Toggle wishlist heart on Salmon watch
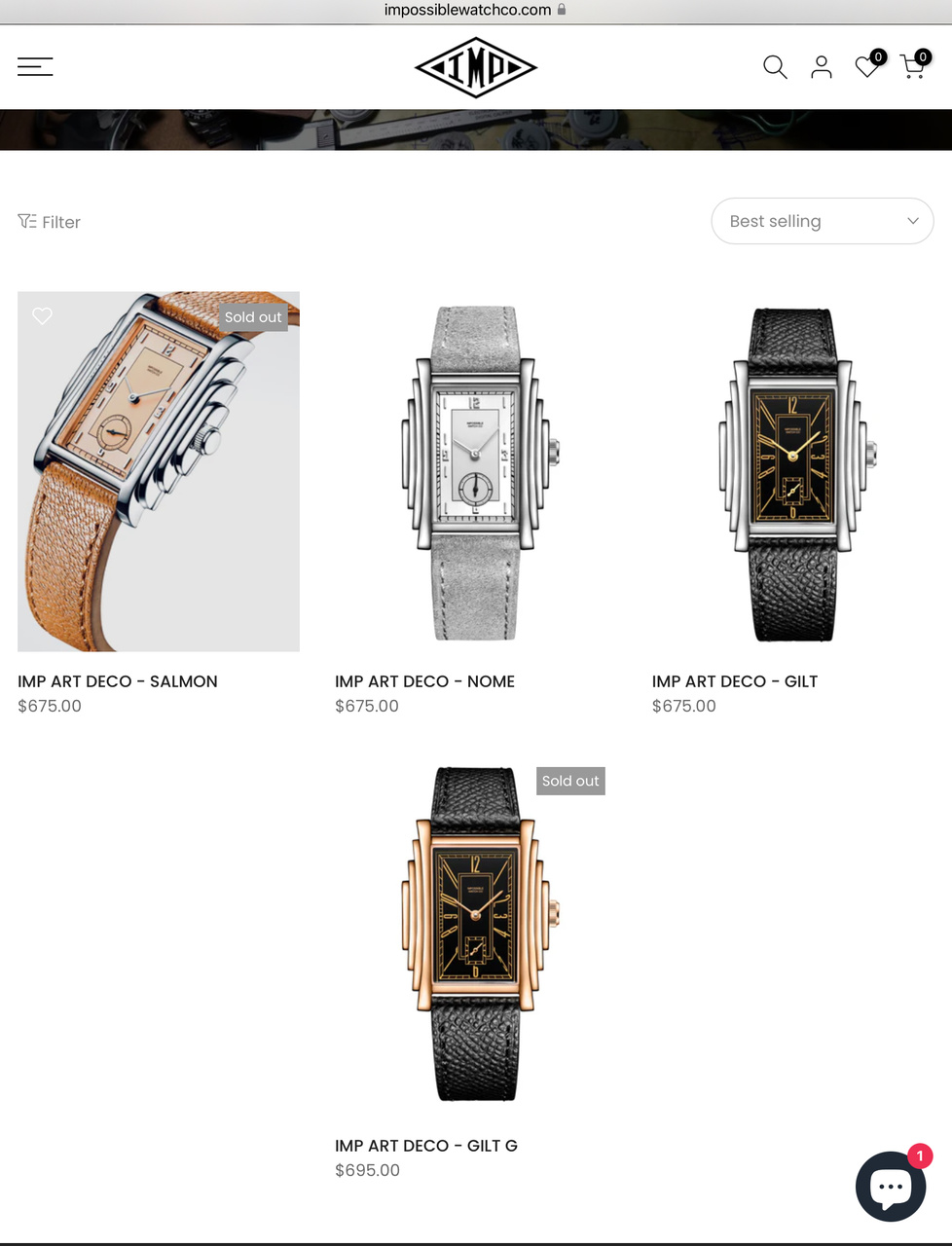This screenshot has width=952, height=1246. coord(42,315)
